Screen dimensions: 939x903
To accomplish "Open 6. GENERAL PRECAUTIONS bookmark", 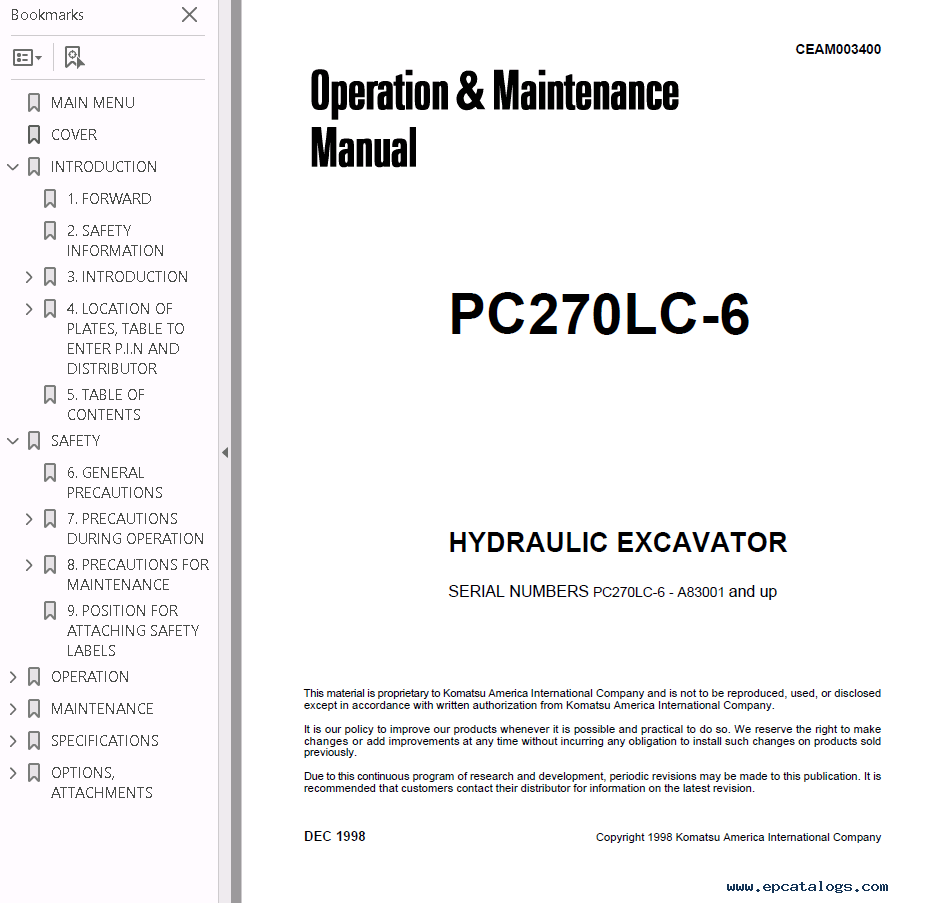I will click(114, 482).
